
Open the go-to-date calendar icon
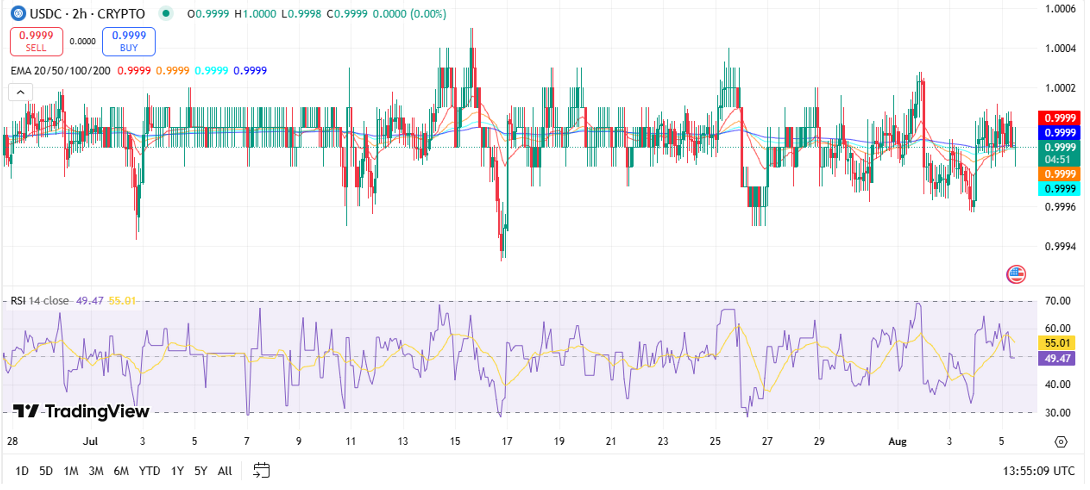pos(262,470)
